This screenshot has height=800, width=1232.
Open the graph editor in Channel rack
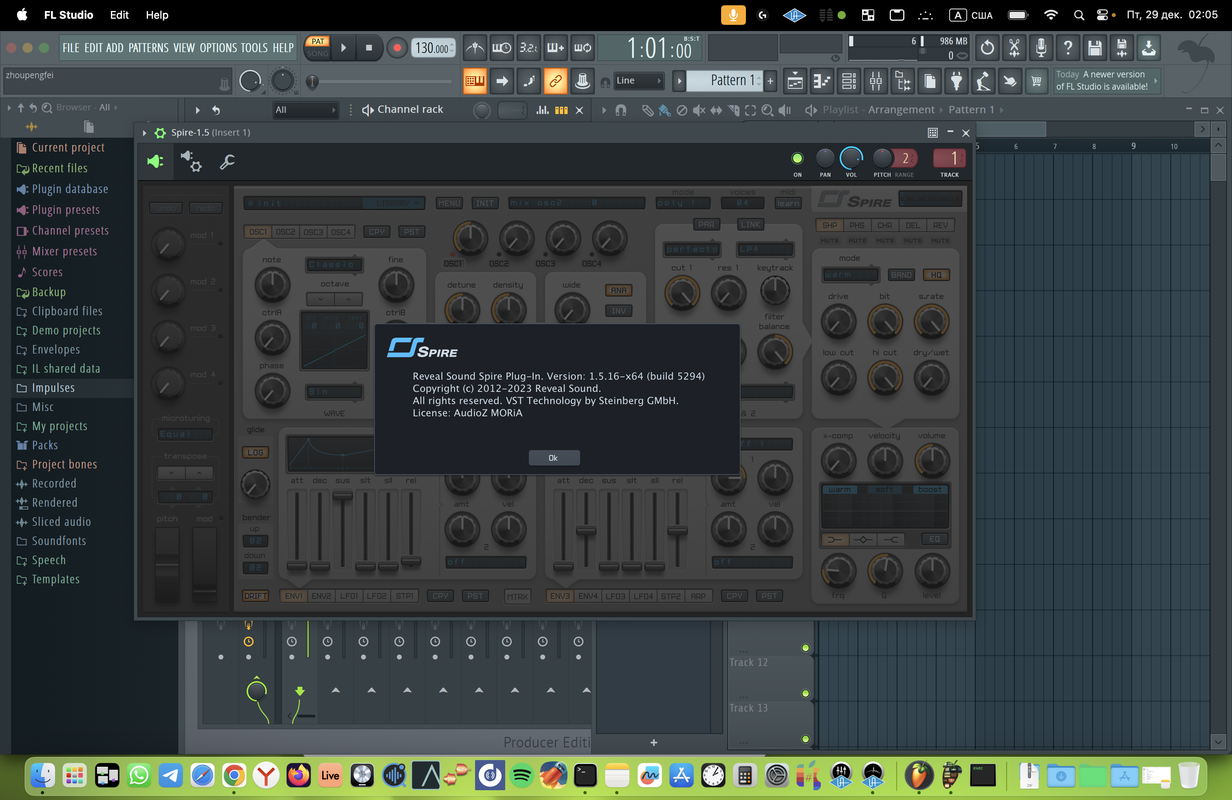(544, 110)
